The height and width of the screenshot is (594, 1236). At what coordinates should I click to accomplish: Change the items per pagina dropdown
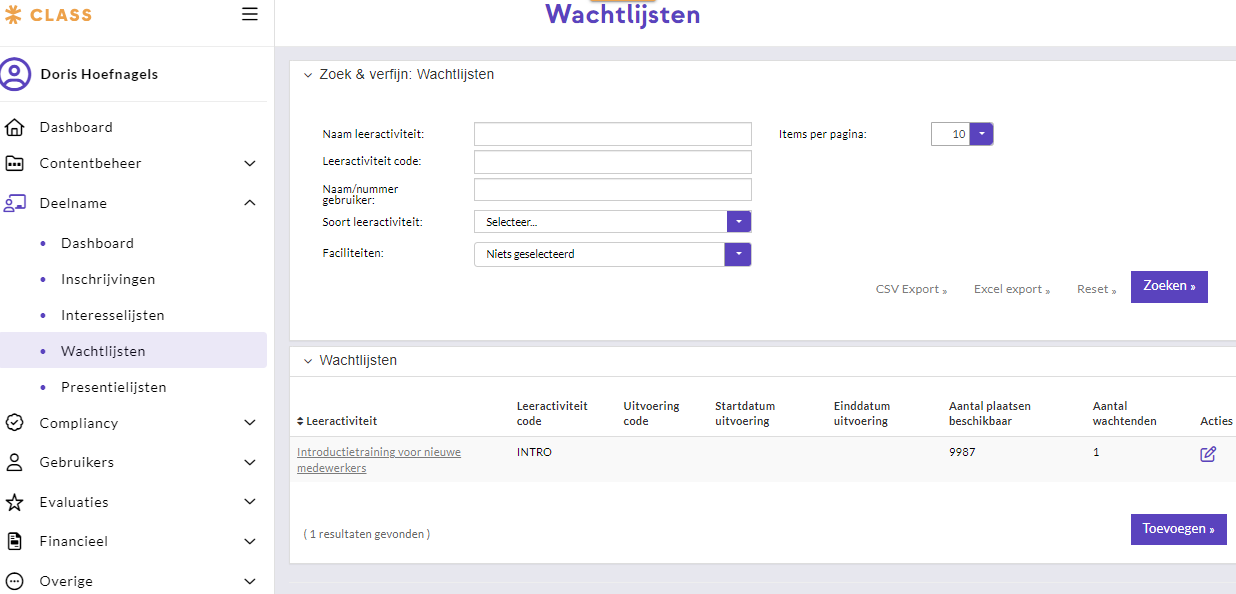coord(981,134)
